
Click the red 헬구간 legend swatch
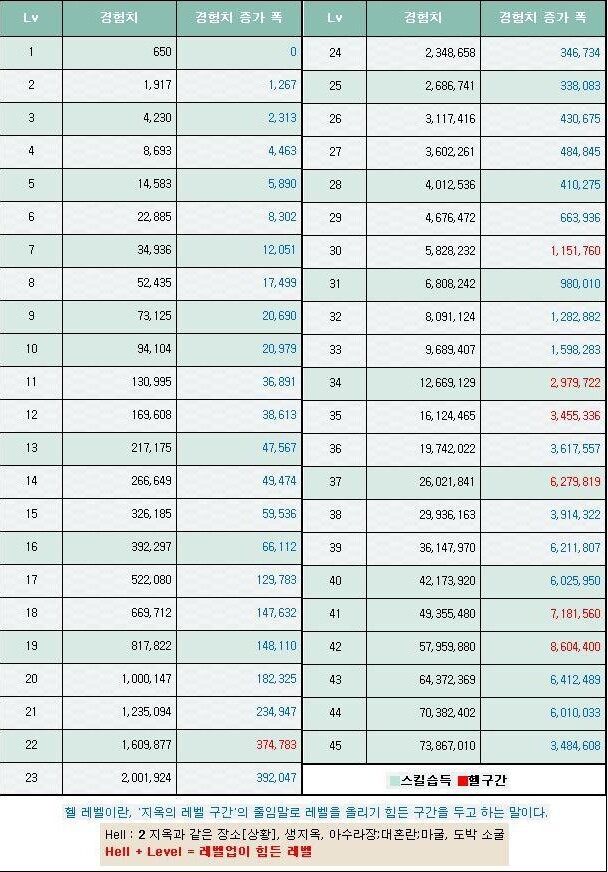461,780
